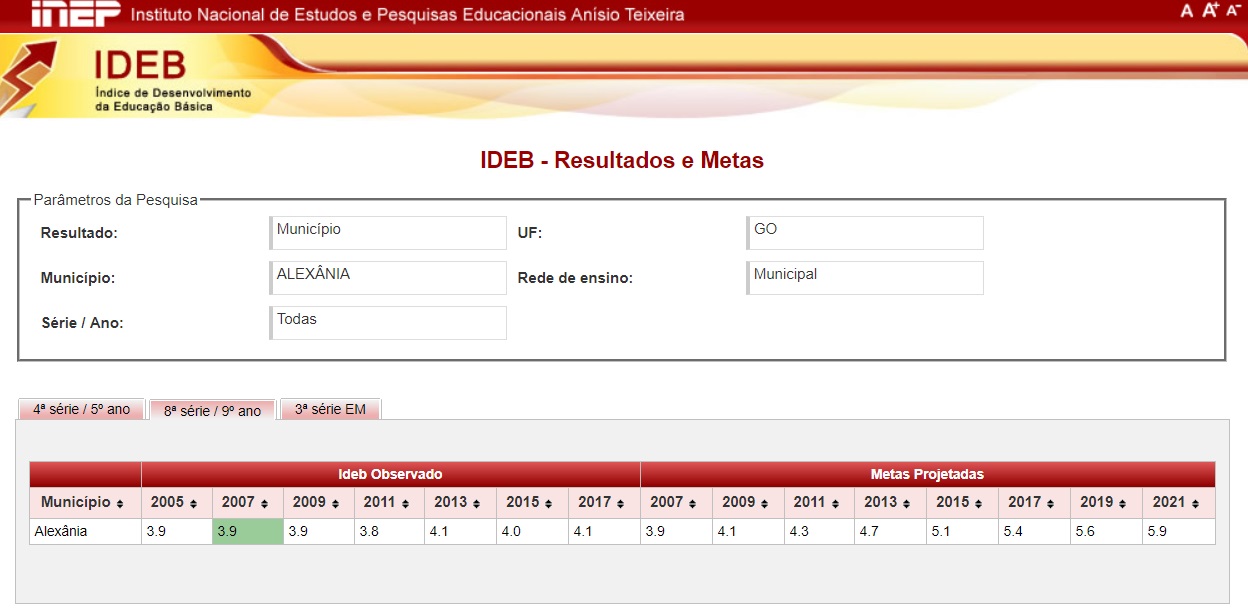Sort by Metas Projetadas 2015 sort arrows
The width and height of the screenshot is (1248, 613).
(978, 503)
